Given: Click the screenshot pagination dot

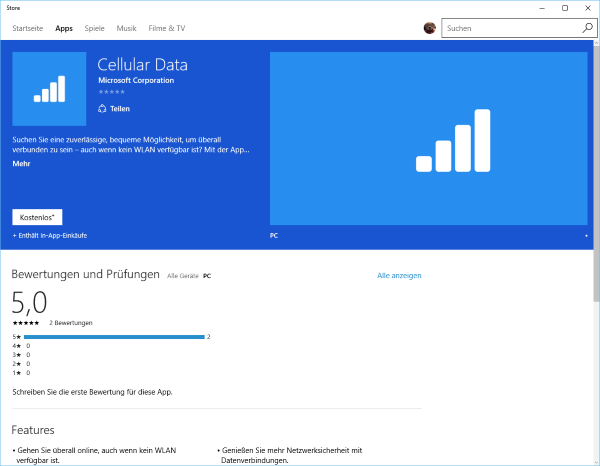Looking at the screenshot, I should [x=586, y=236].
